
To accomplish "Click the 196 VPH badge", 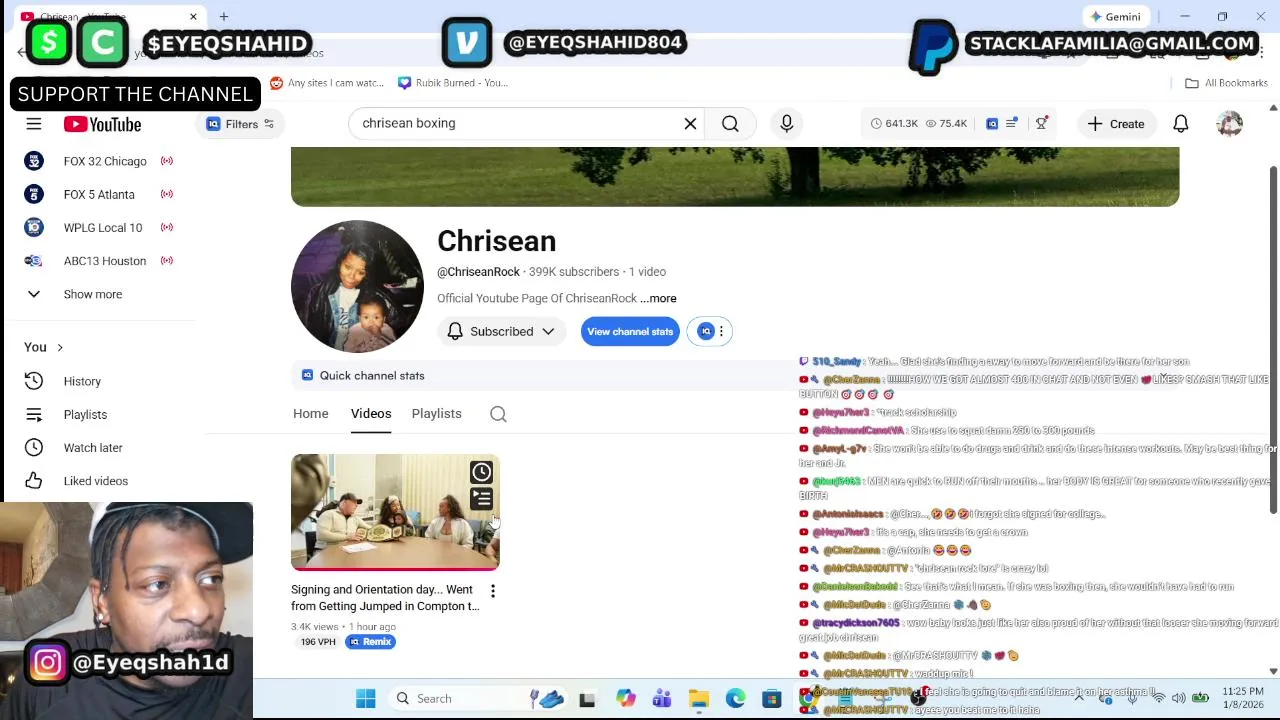I will 318,642.
